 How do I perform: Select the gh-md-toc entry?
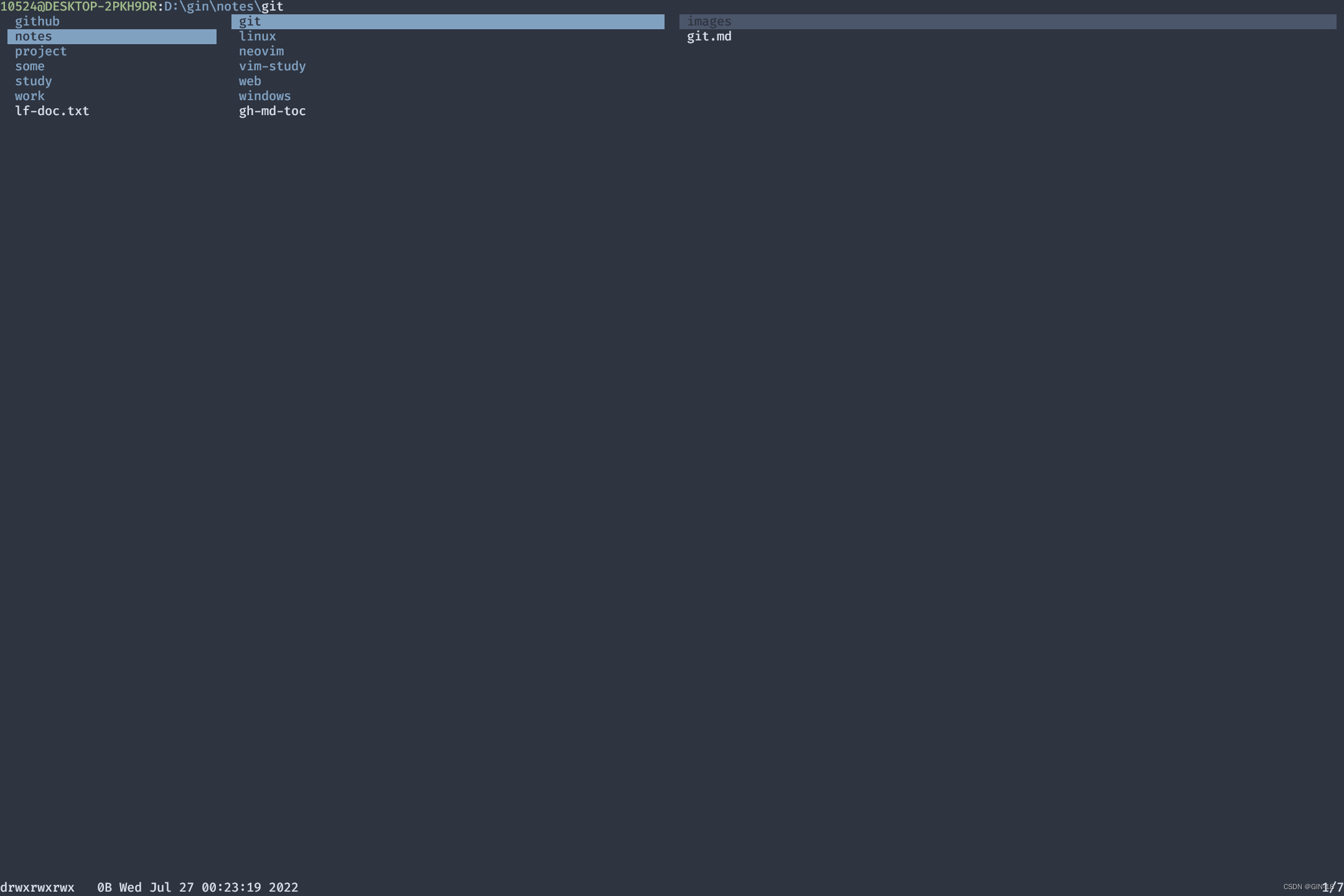pos(272,110)
